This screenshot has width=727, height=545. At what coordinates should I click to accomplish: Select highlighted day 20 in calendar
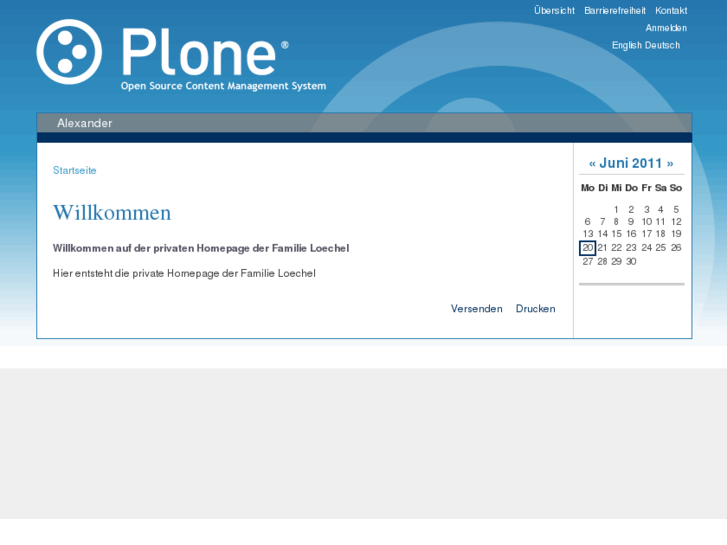[587, 248]
